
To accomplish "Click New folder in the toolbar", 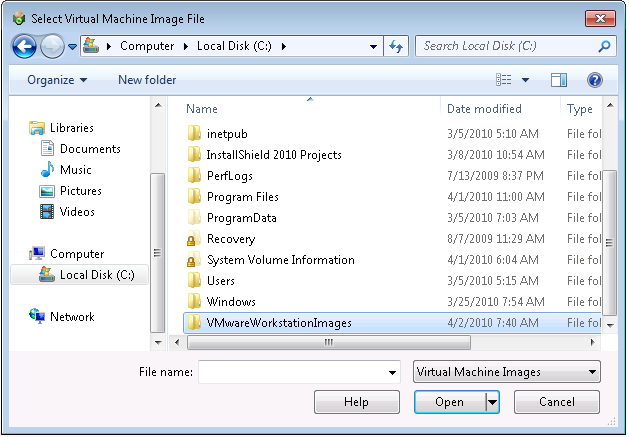I will pos(147,80).
